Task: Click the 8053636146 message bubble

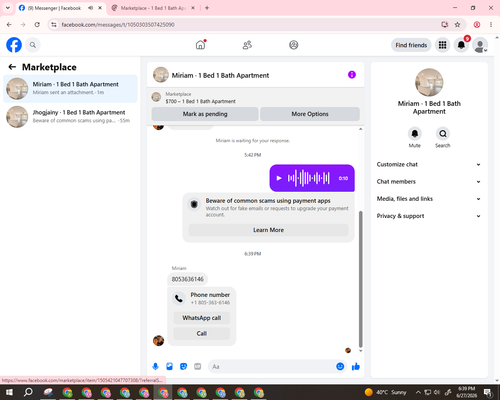Action: [187, 279]
